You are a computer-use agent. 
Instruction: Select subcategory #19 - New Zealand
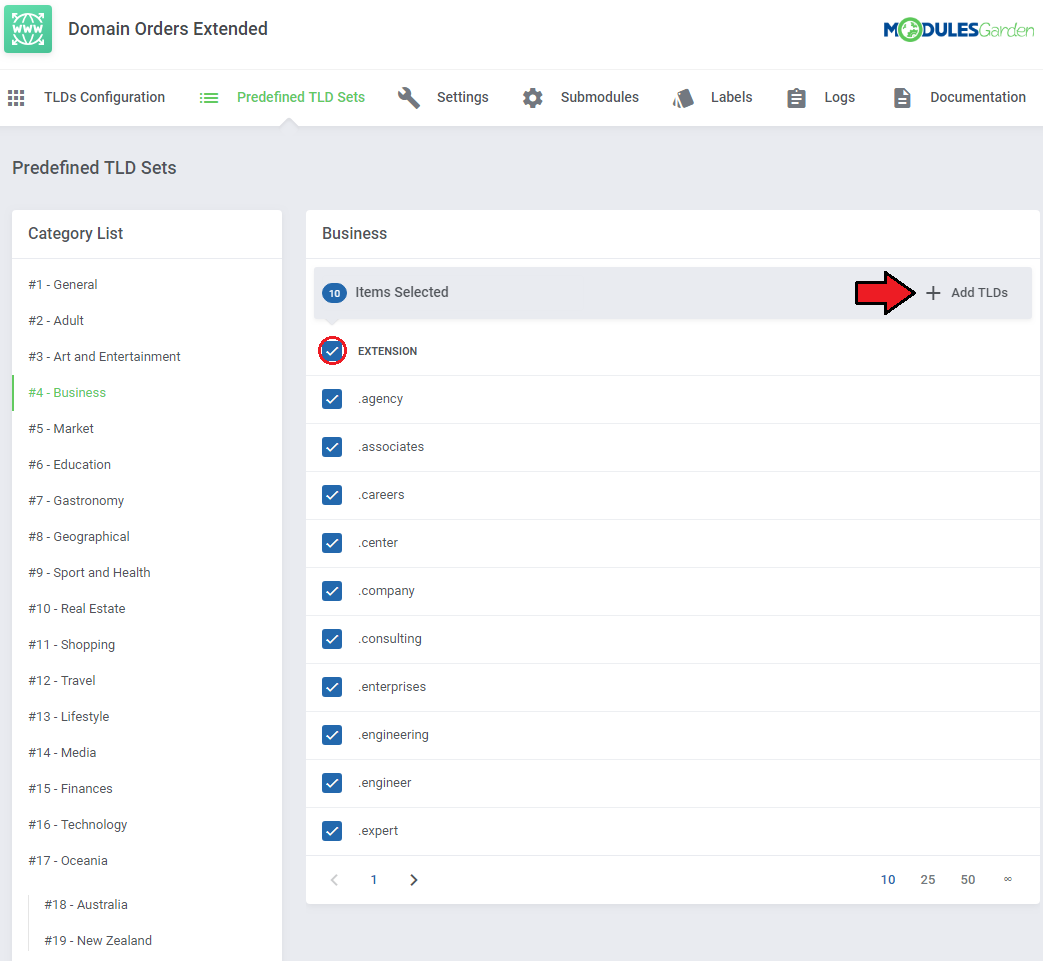(x=98, y=941)
